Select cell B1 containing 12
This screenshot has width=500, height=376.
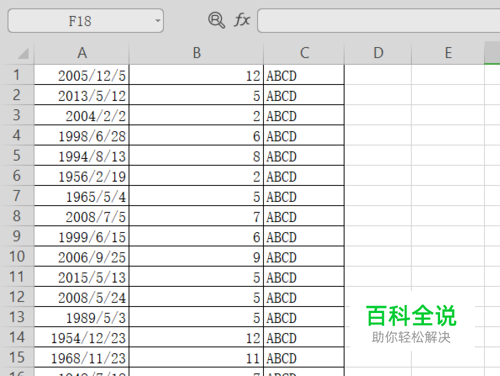point(196,75)
